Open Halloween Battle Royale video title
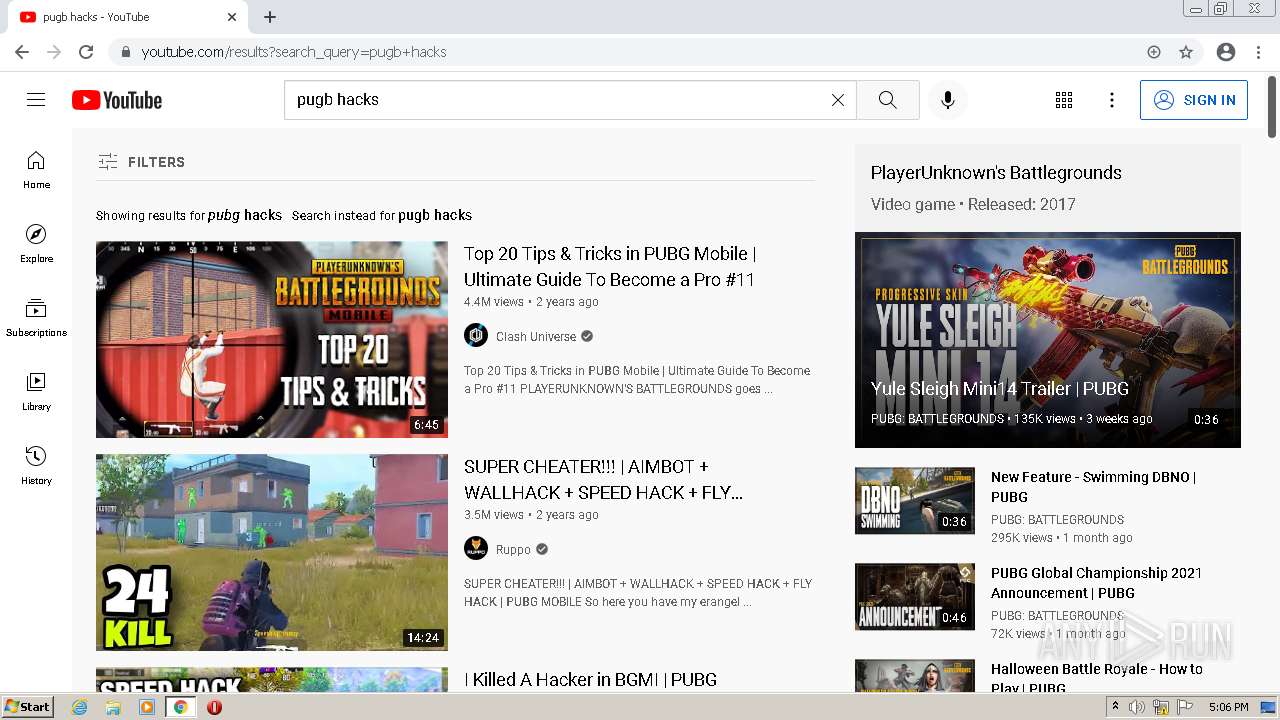Image resolution: width=1280 pixels, height=720 pixels. (x=1097, y=678)
